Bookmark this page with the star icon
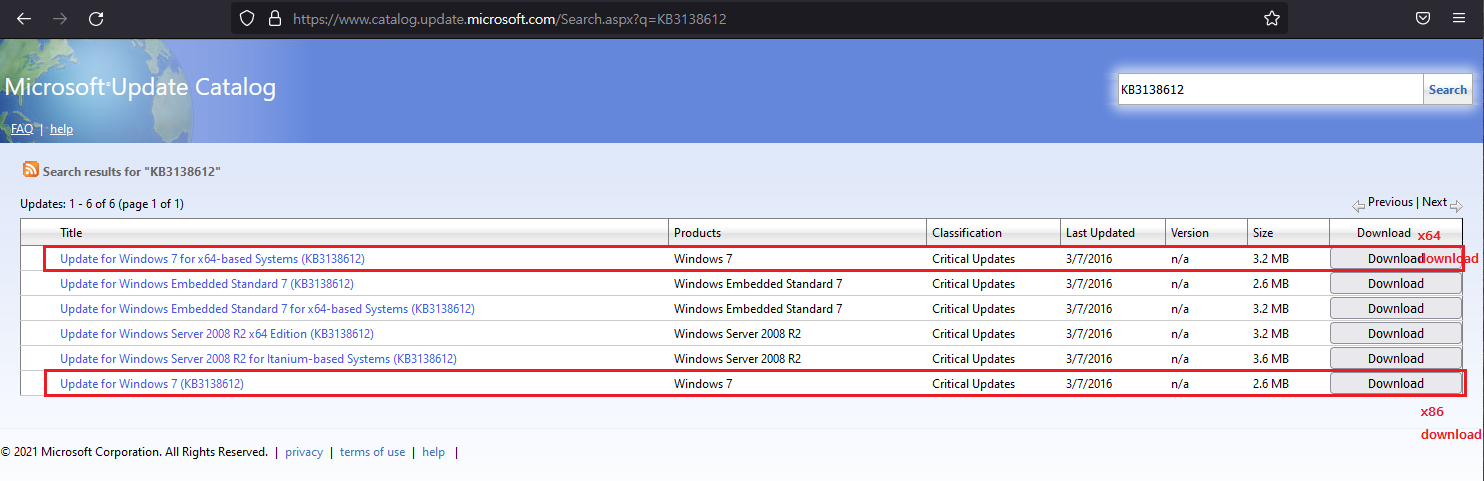Viewport: 1484px width, 481px height. (1272, 19)
